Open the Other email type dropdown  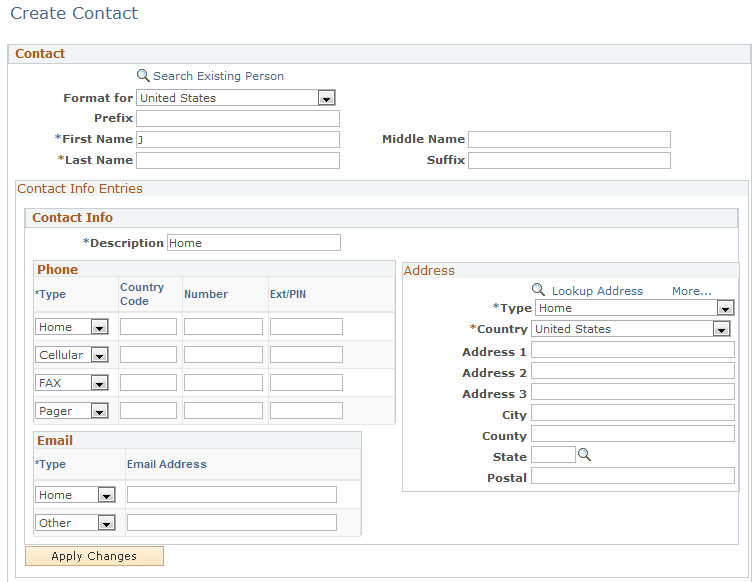[75, 523]
